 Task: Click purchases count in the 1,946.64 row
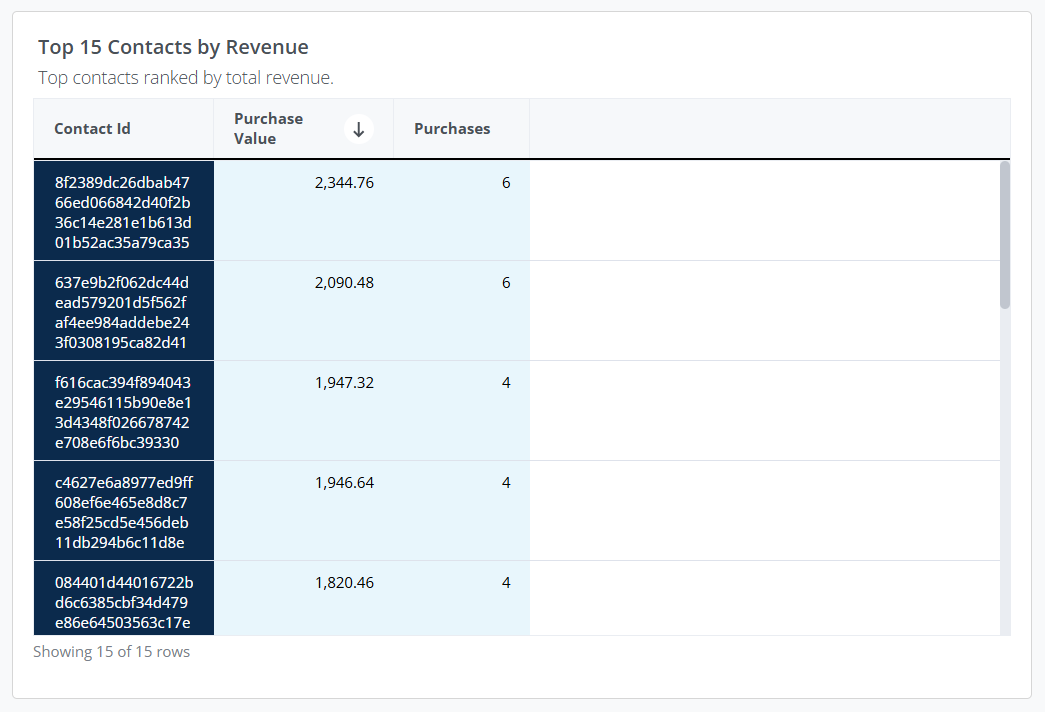coord(506,483)
